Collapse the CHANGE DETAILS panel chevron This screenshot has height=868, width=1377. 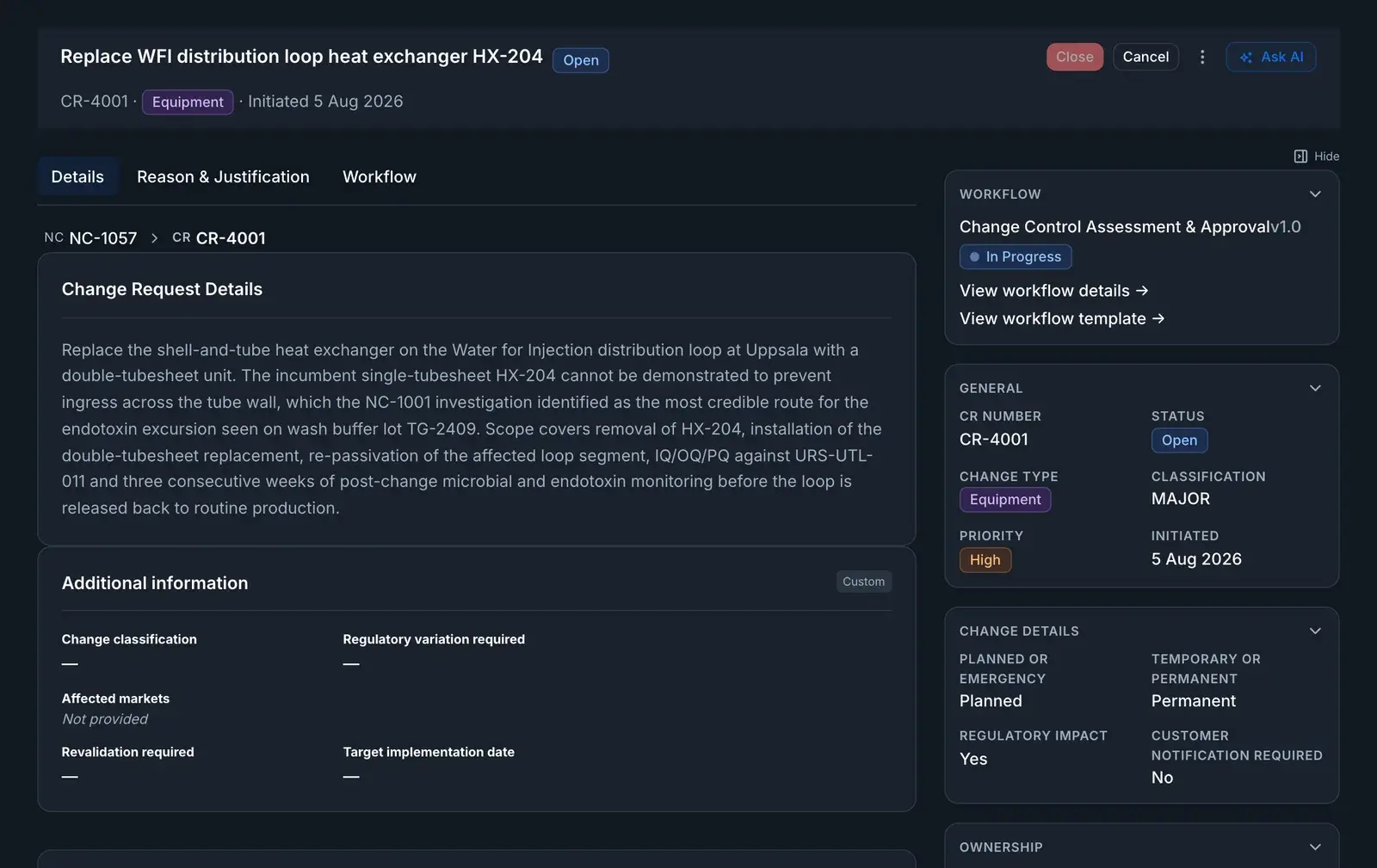pyautogui.click(x=1315, y=631)
